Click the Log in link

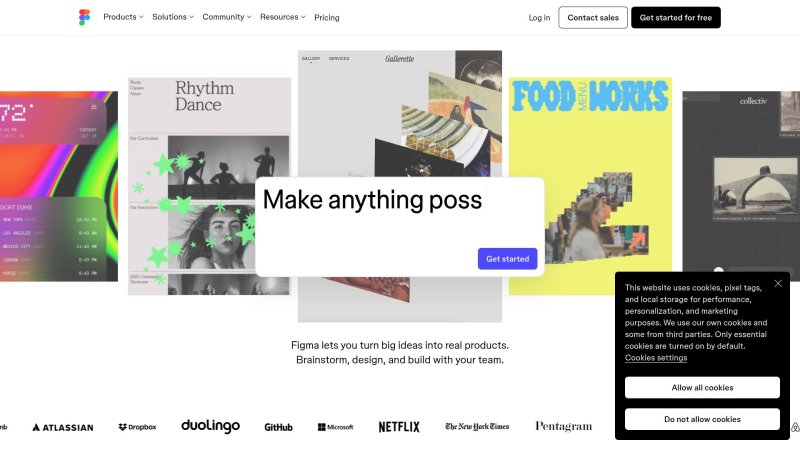coord(539,18)
